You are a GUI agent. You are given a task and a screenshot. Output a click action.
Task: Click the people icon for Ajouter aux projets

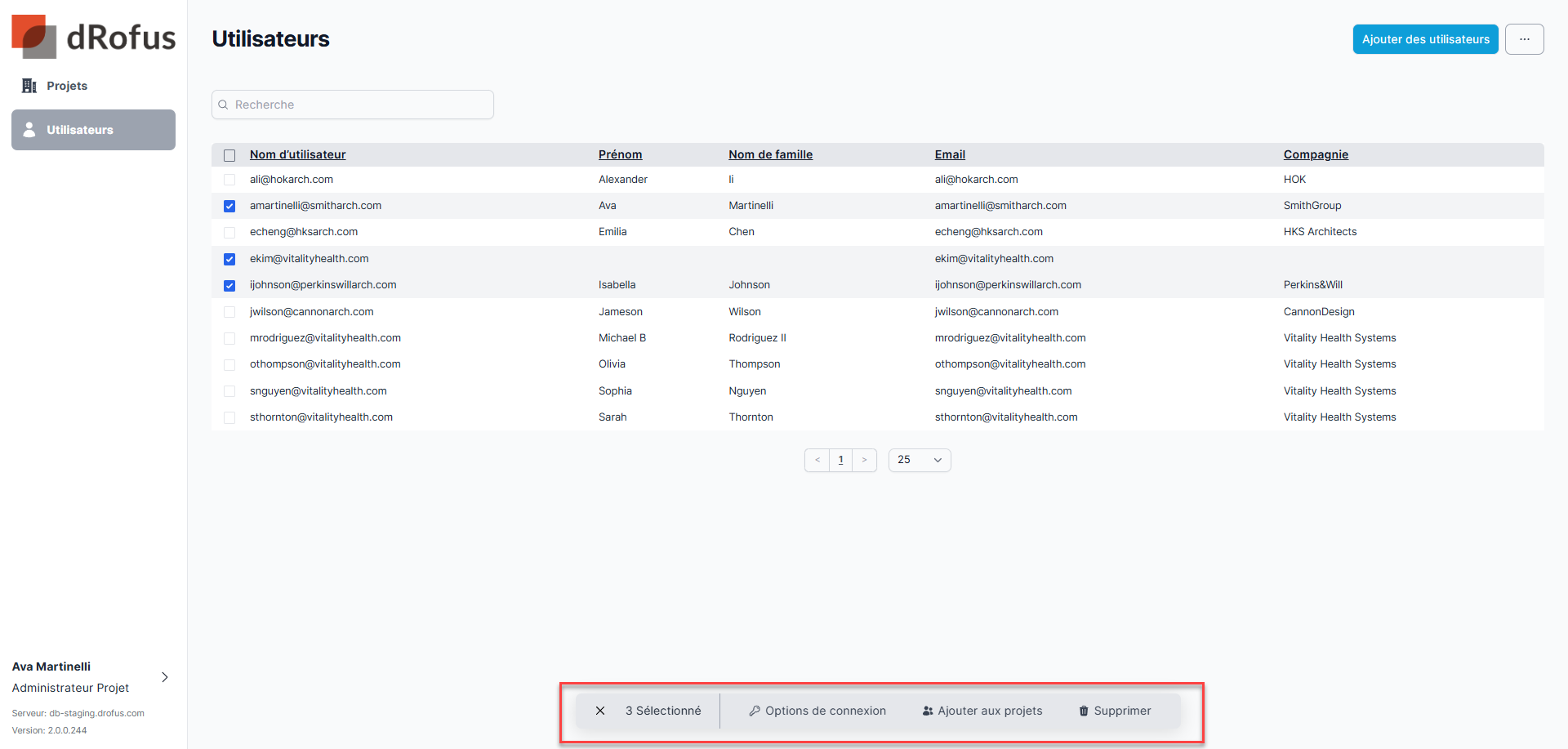click(928, 711)
